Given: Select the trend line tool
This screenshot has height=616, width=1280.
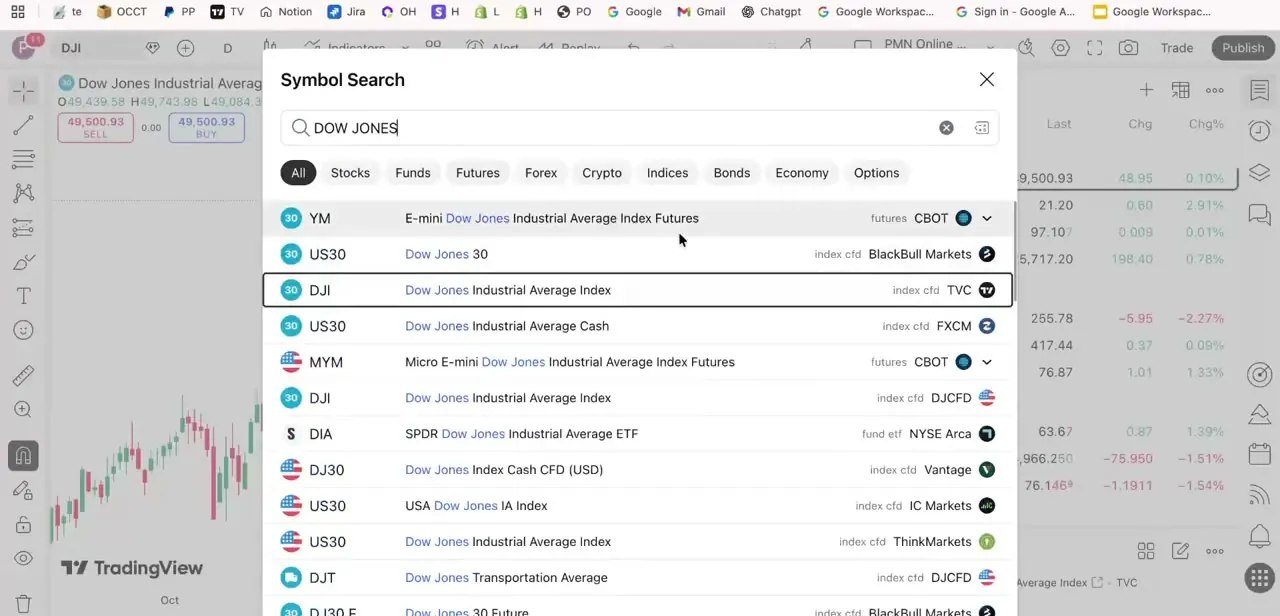Looking at the screenshot, I should (23, 125).
